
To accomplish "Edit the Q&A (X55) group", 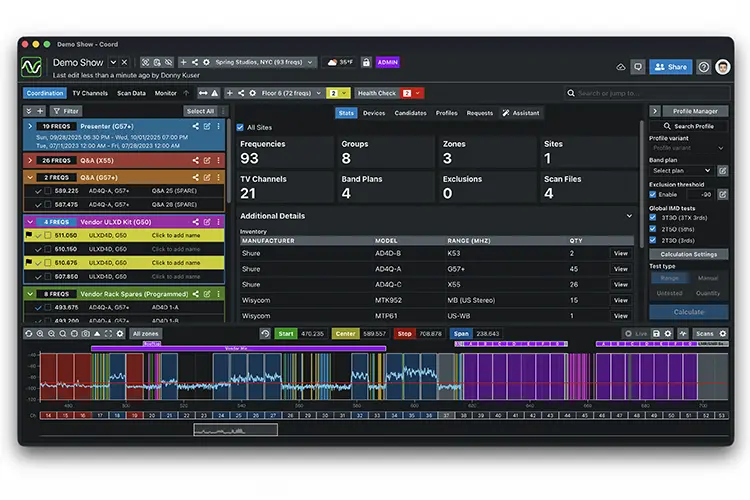I will [x=207, y=161].
